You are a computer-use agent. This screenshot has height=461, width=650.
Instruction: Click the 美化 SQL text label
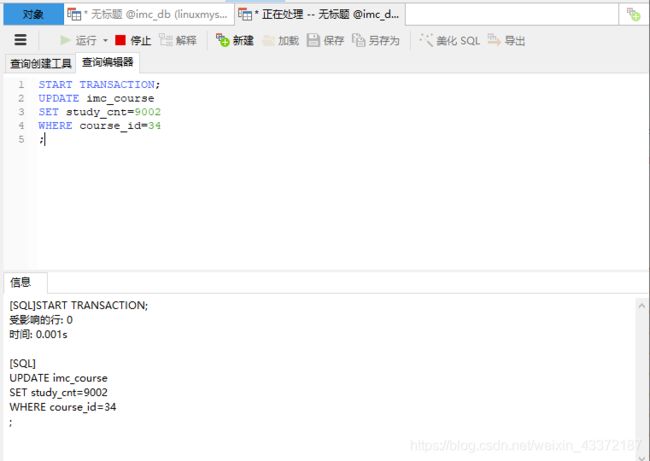[458, 41]
